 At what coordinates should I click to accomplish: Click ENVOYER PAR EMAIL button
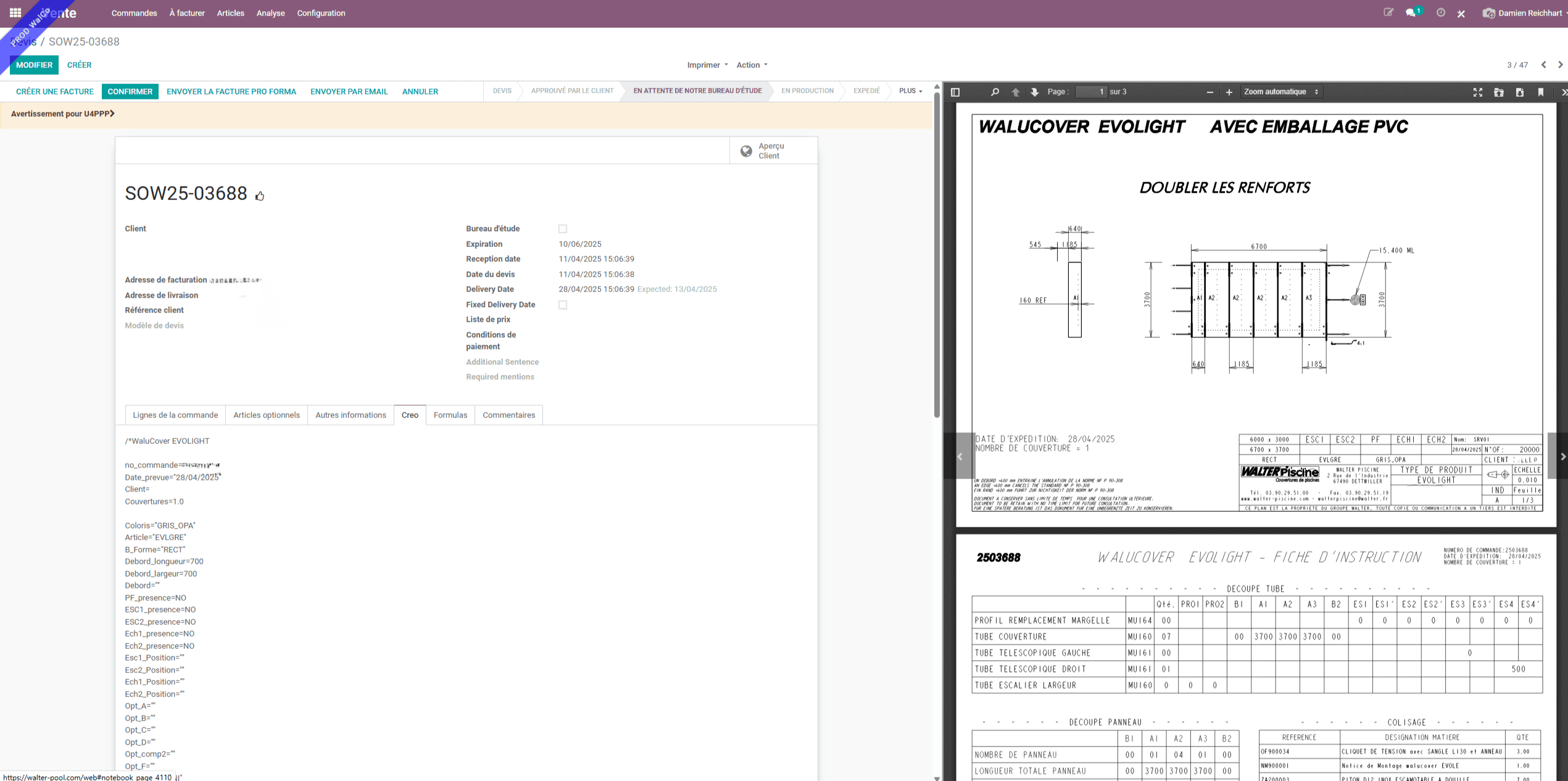click(349, 91)
